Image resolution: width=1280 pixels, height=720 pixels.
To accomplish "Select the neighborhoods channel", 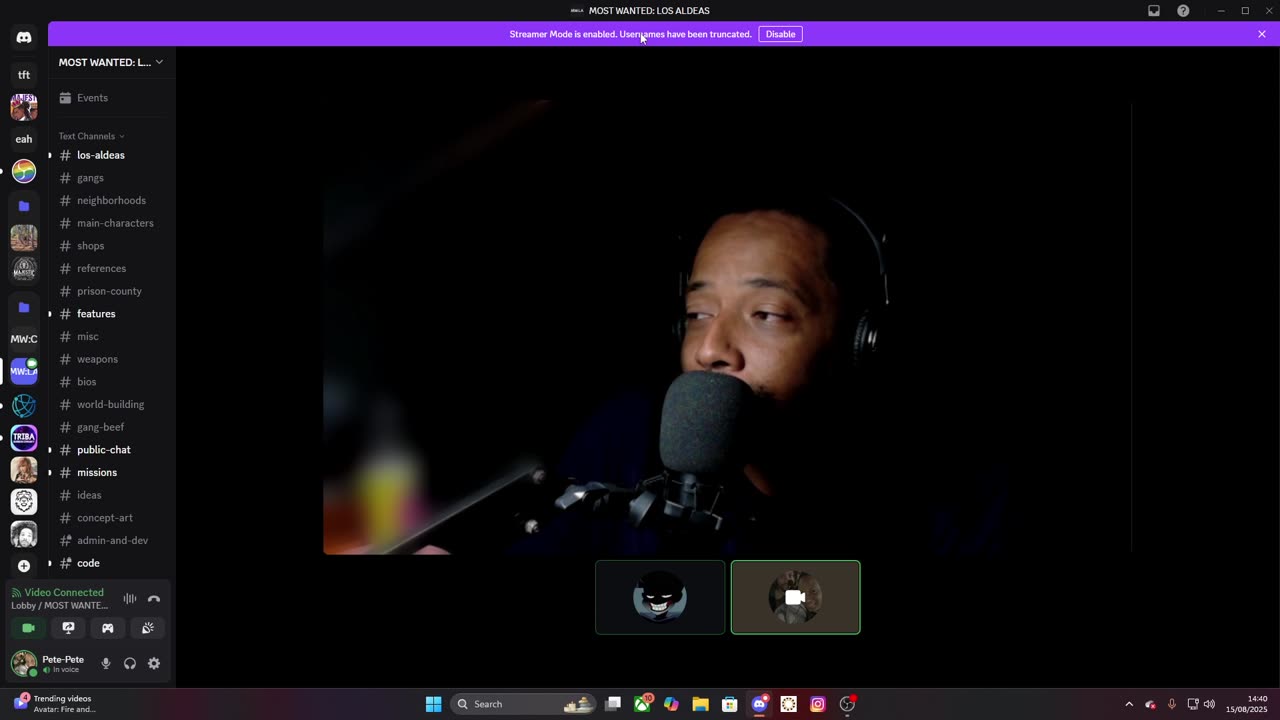I will pos(111,201).
